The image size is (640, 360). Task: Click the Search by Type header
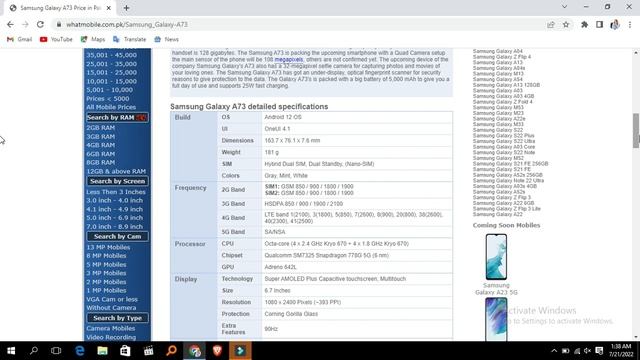(x=117, y=318)
